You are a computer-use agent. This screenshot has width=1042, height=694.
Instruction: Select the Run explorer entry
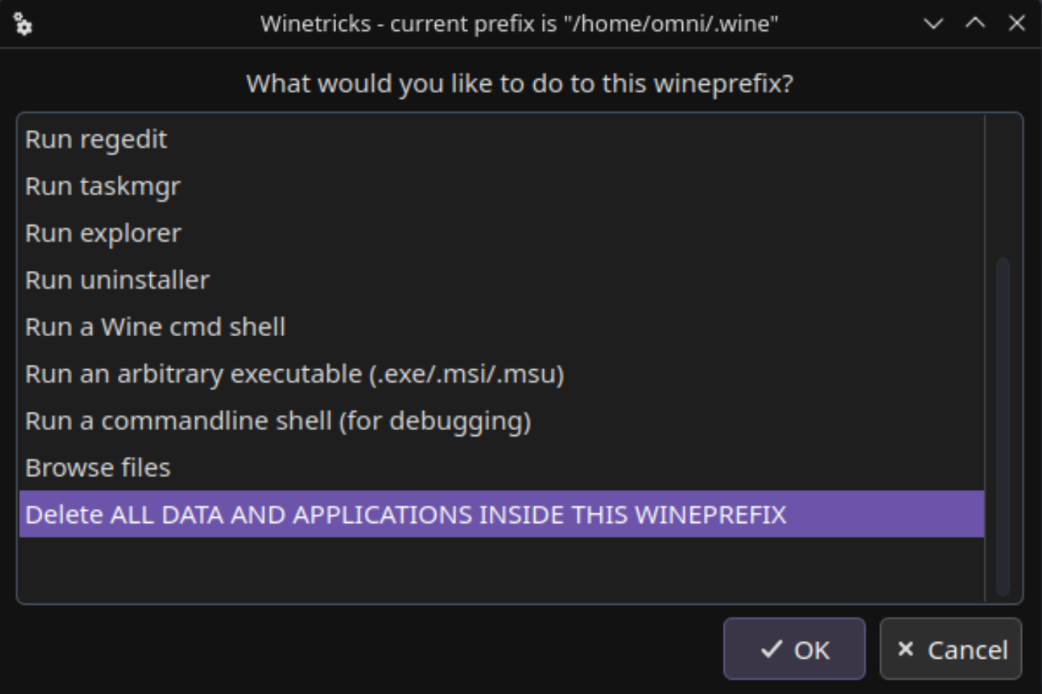(502, 233)
